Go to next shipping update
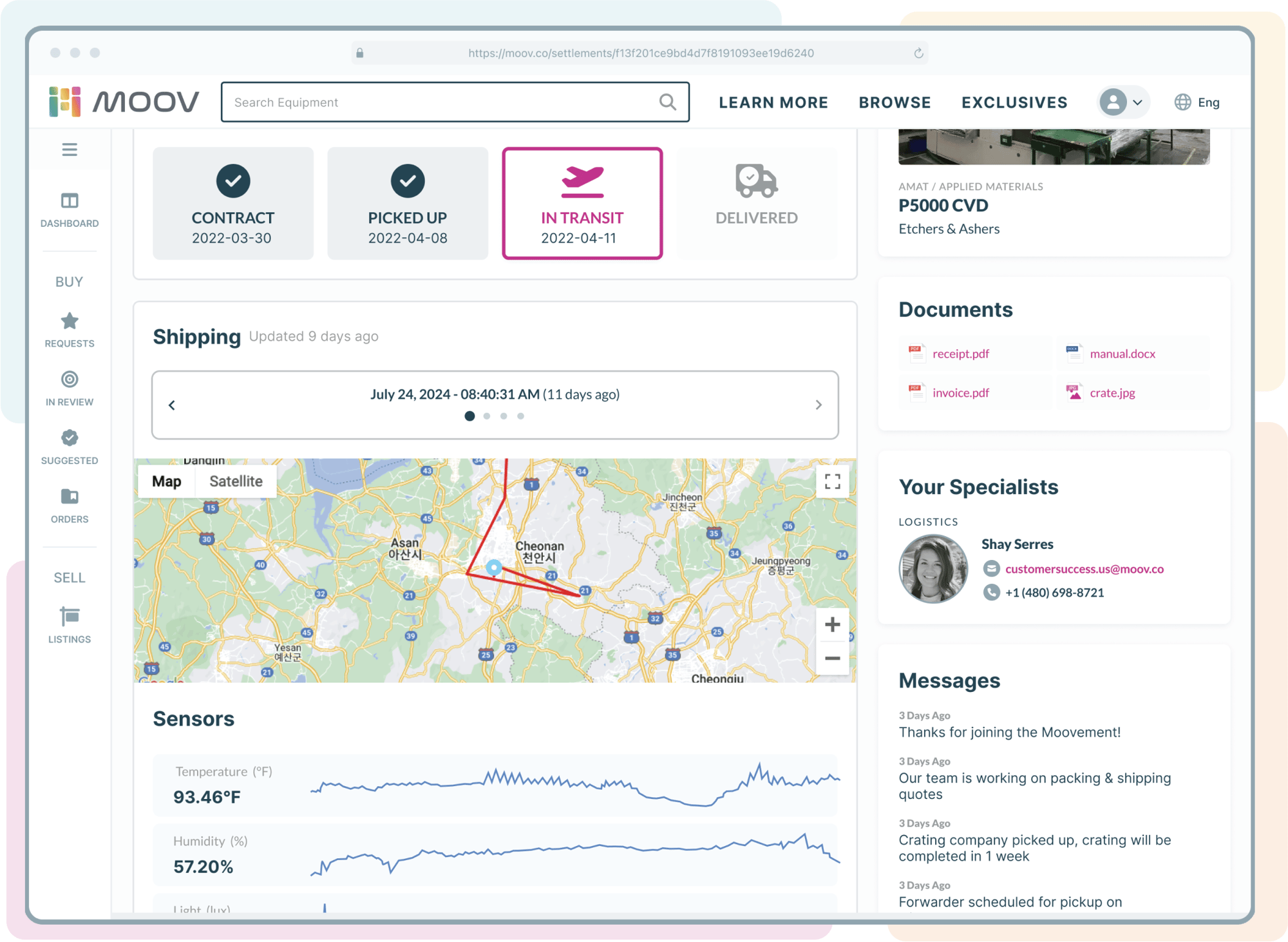Viewport: 1288px width, 942px height. [819, 405]
